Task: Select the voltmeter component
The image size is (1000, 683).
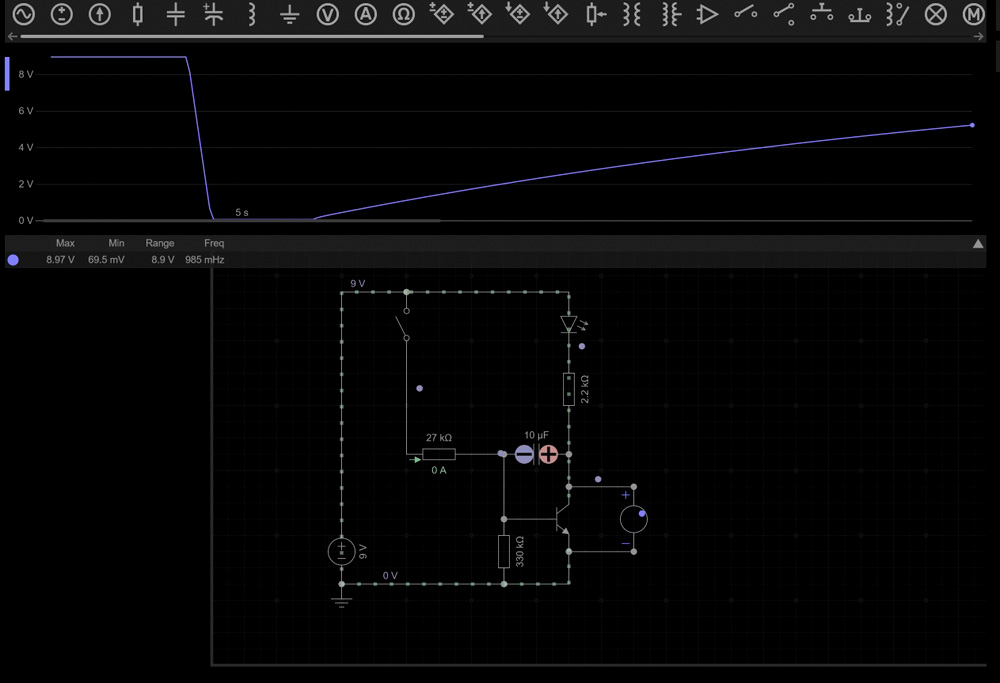Action: (328, 14)
